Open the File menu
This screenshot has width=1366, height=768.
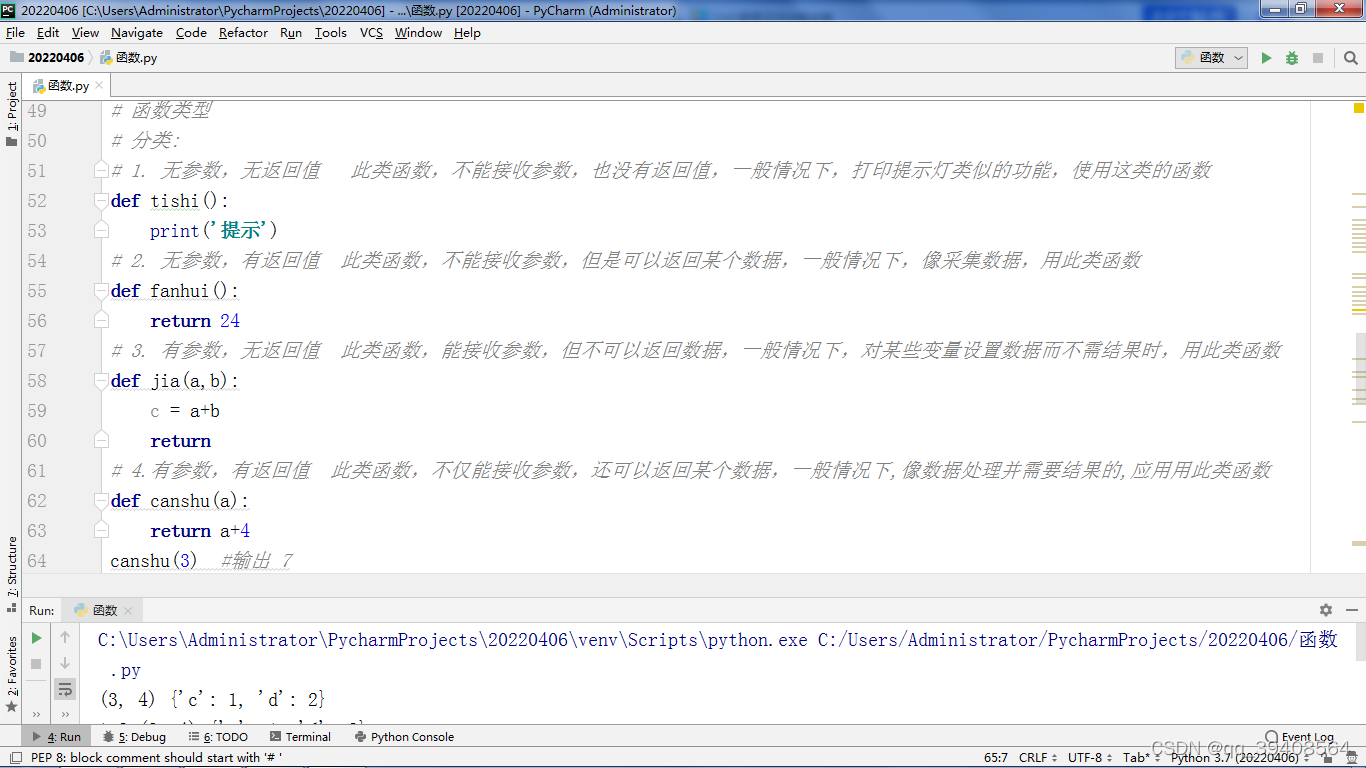15,33
